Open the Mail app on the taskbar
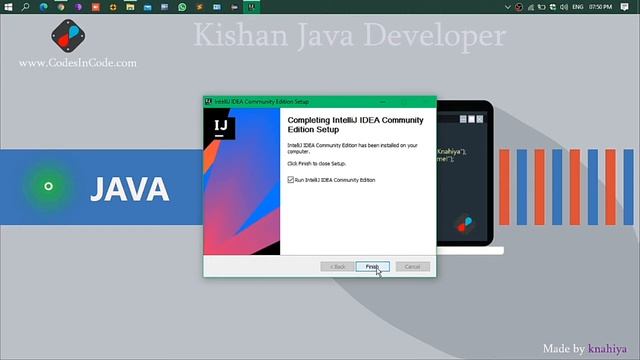 (x=147, y=7)
